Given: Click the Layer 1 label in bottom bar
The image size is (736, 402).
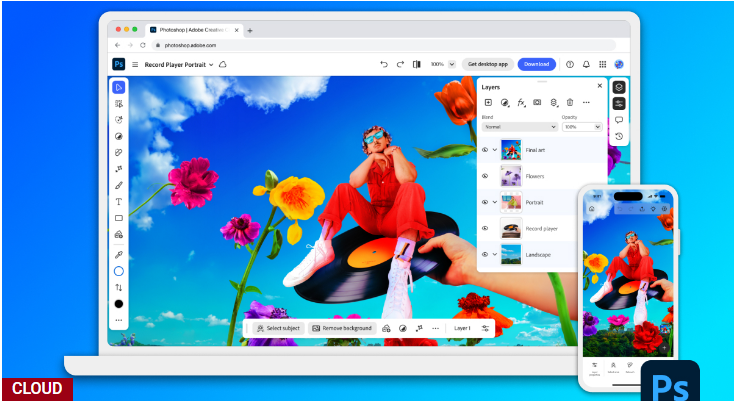Looking at the screenshot, I should click(462, 328).
